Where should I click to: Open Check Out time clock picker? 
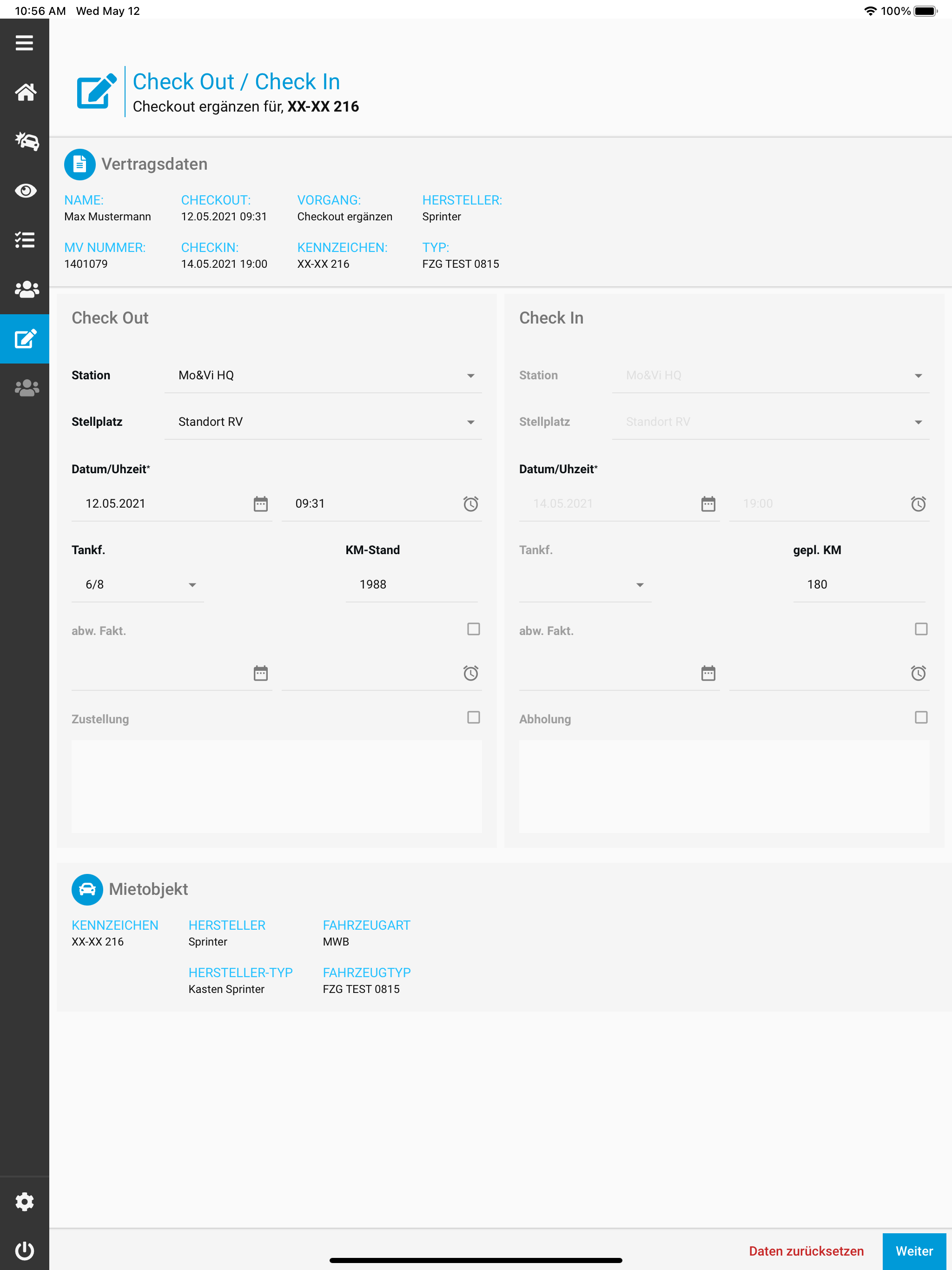pos(471,504)
